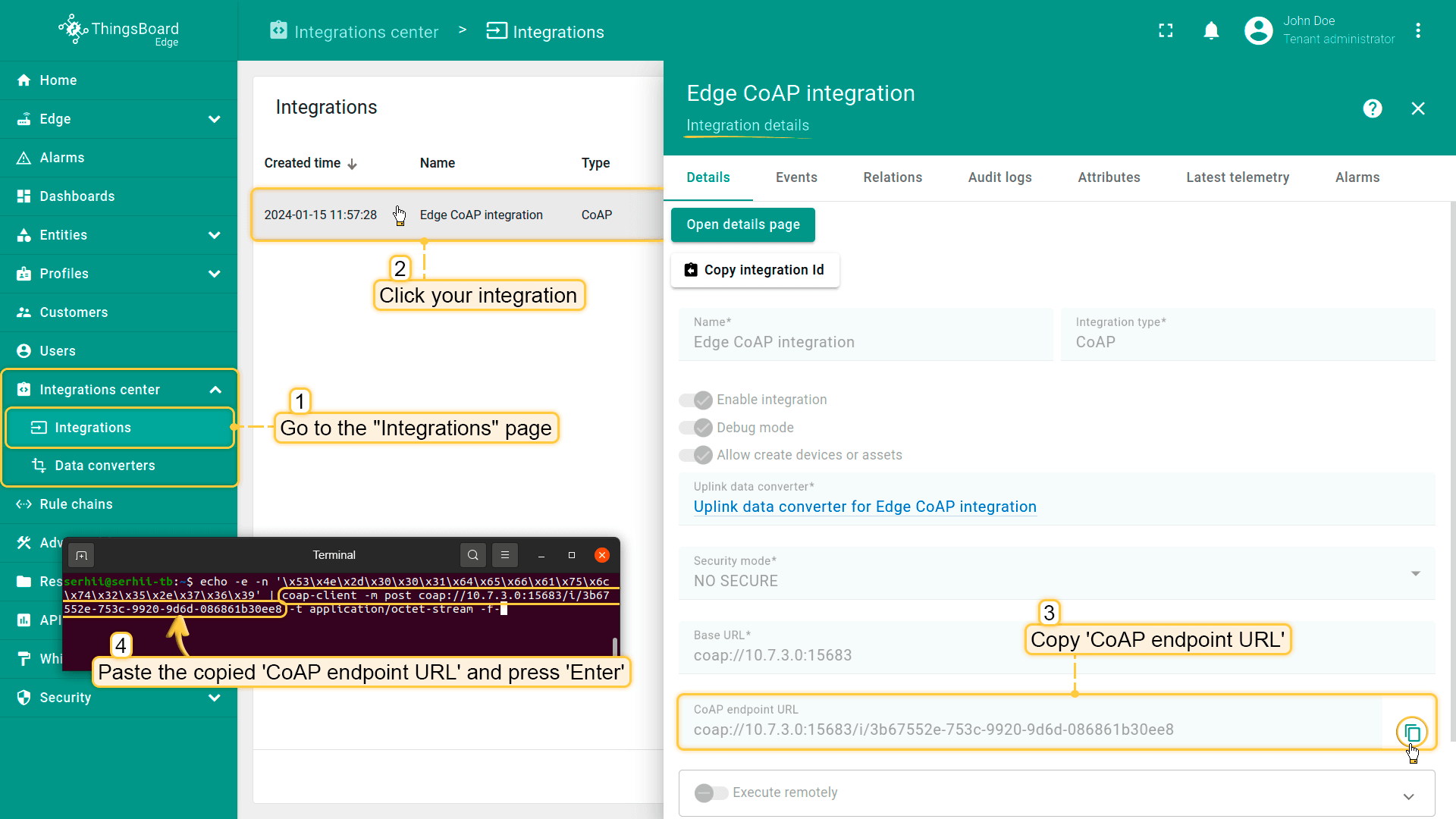The width and height of the screenshot is (1456, 819).
Task: Open the Terminal hamburger menu
Action: pyautogui.click(x=504, y=555)
